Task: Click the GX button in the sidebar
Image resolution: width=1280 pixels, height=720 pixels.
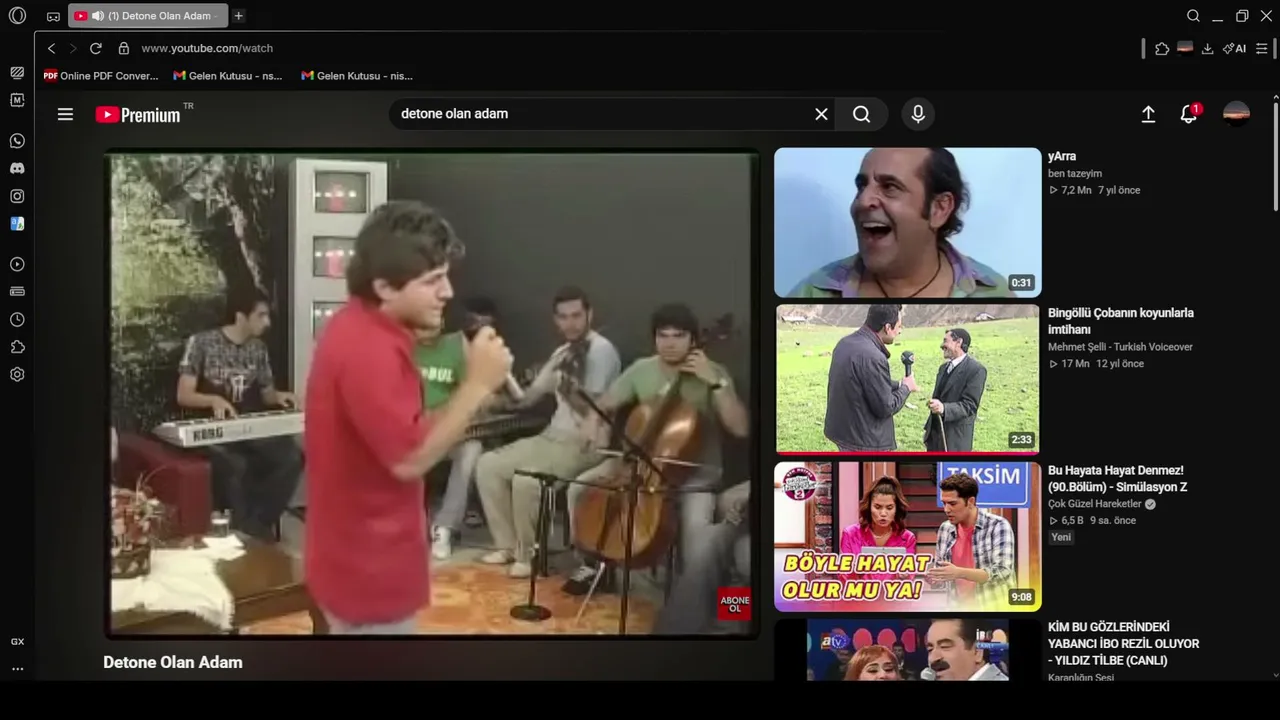Action: pos(17,642)
